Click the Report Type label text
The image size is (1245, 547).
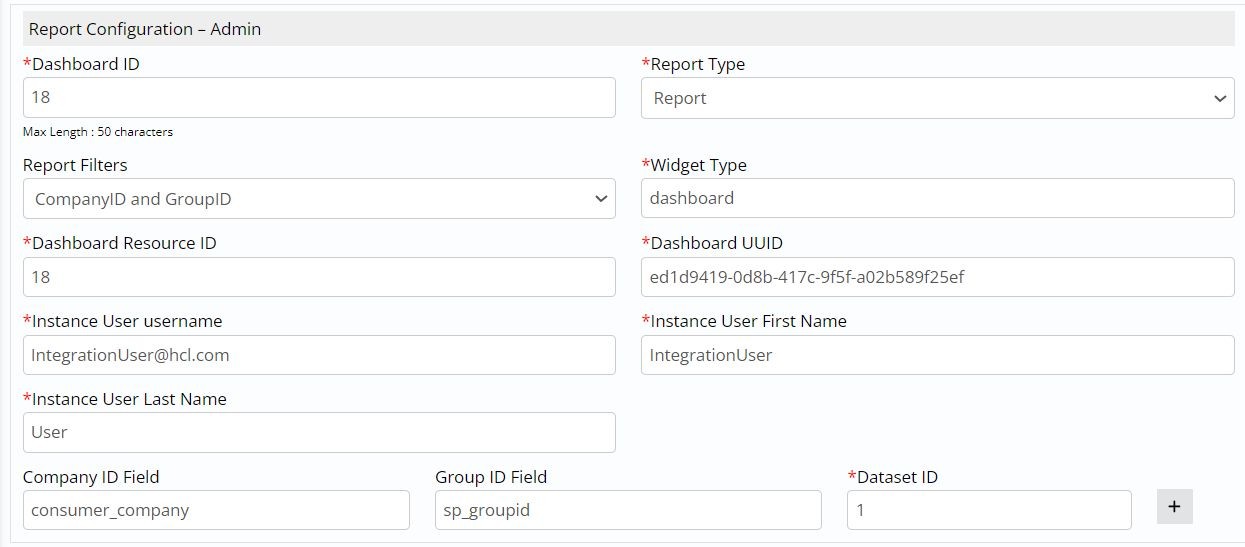pyautogui.click(x=698, y=64)
